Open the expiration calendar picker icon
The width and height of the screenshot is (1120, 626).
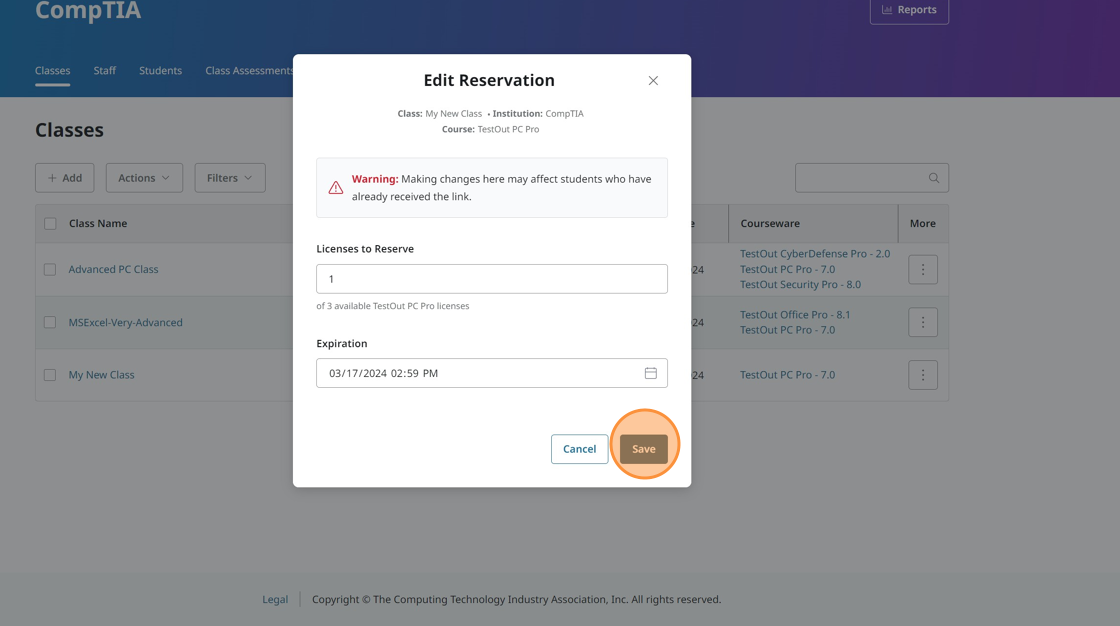click(x=650, y=373)
